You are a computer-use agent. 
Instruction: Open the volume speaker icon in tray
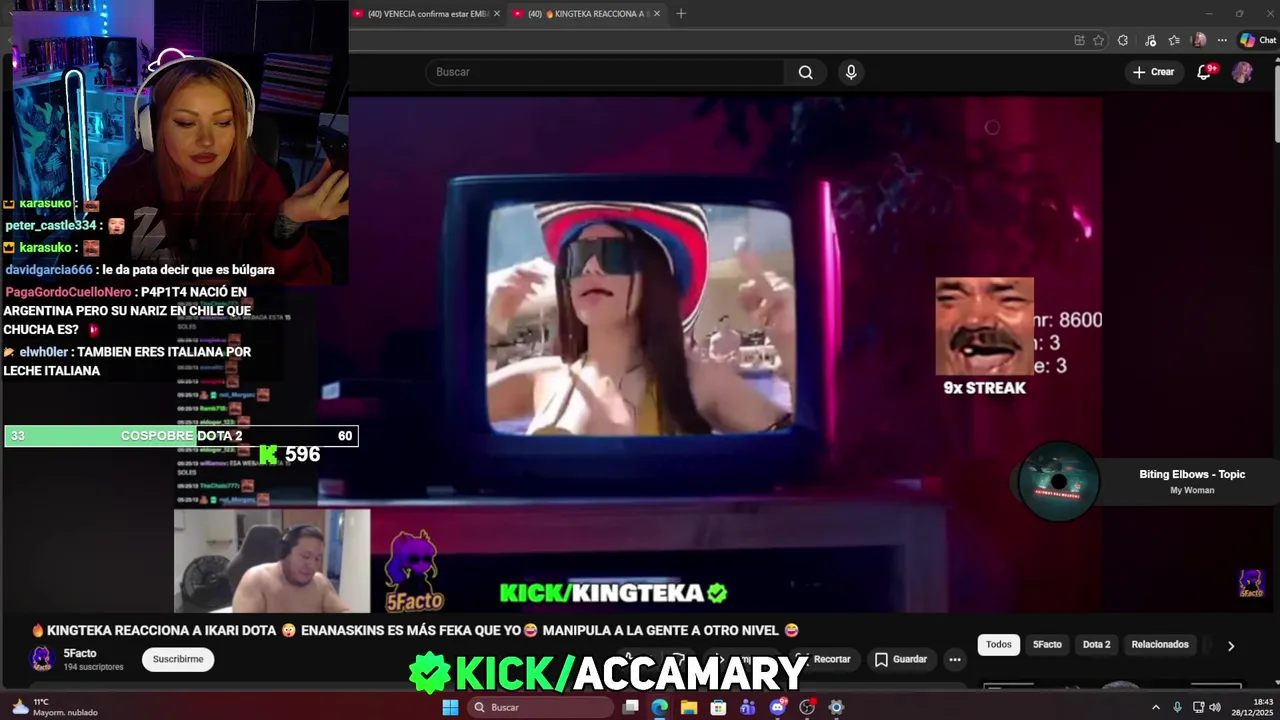1215,707
